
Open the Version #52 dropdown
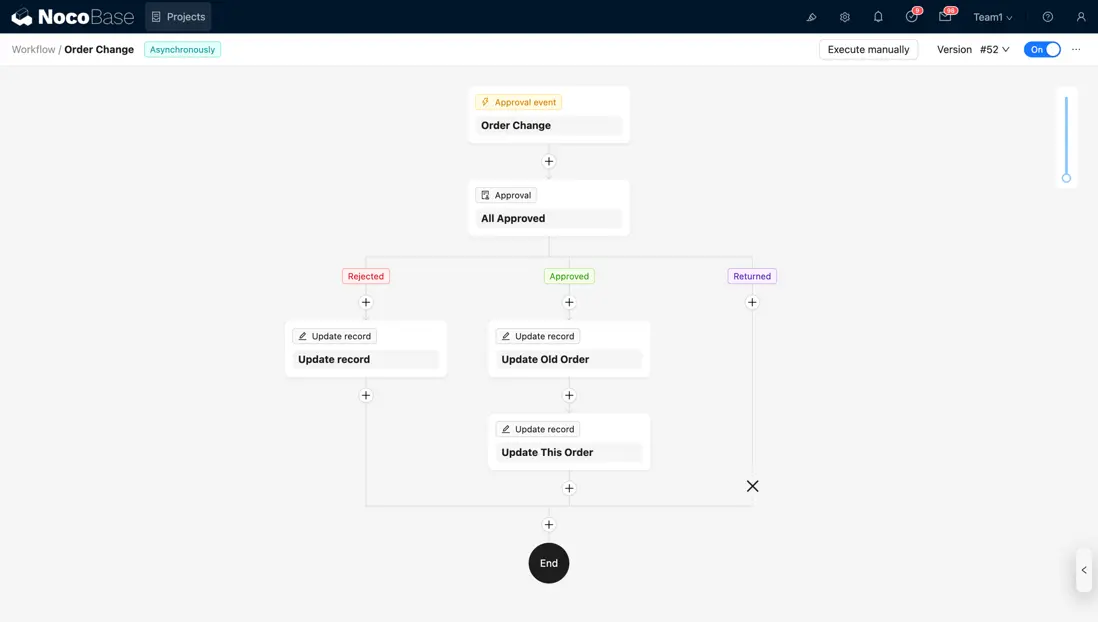pyautogui.click(x=990, y=48)
